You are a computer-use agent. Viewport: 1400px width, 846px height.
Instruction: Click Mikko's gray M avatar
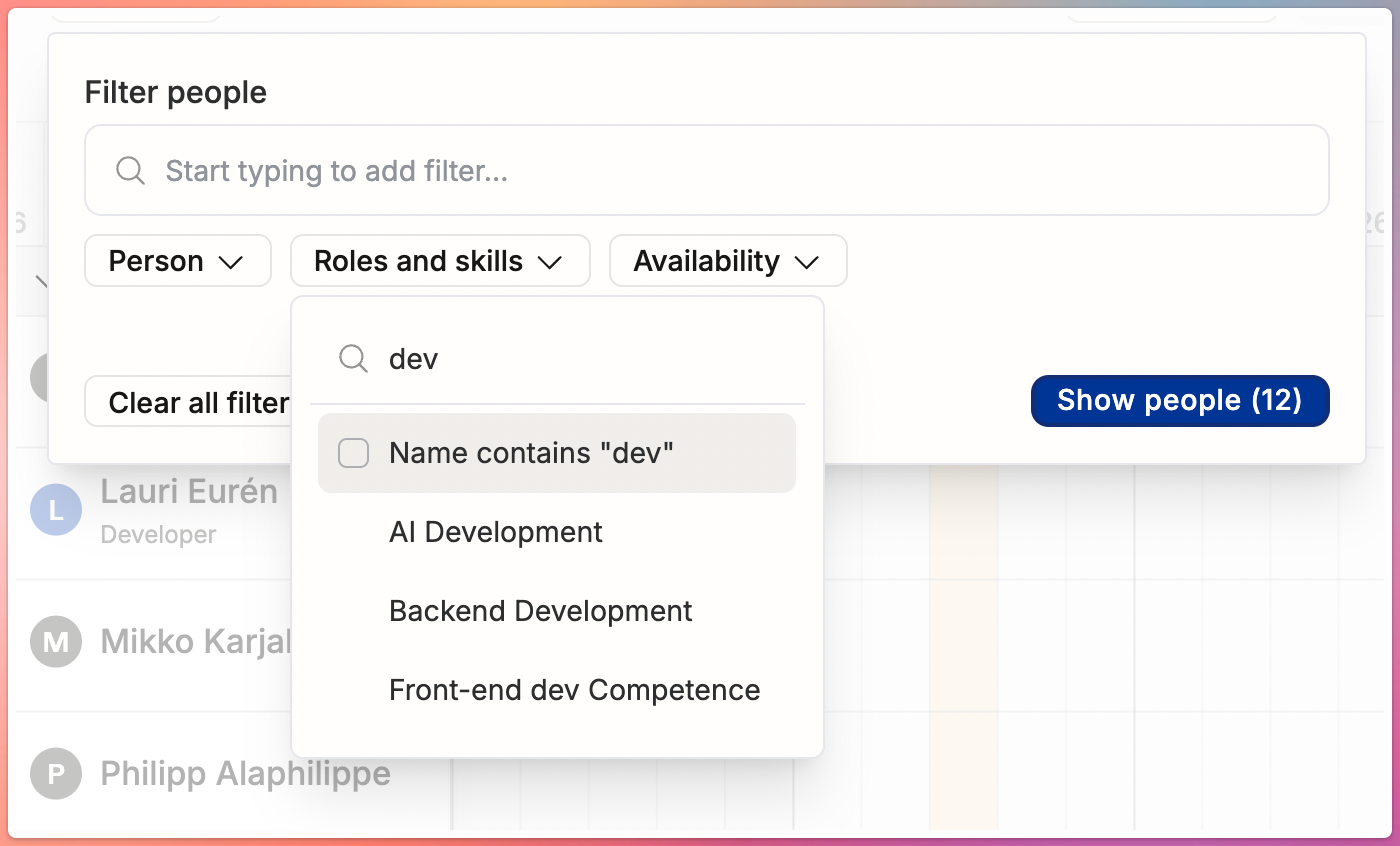point(56,641)
